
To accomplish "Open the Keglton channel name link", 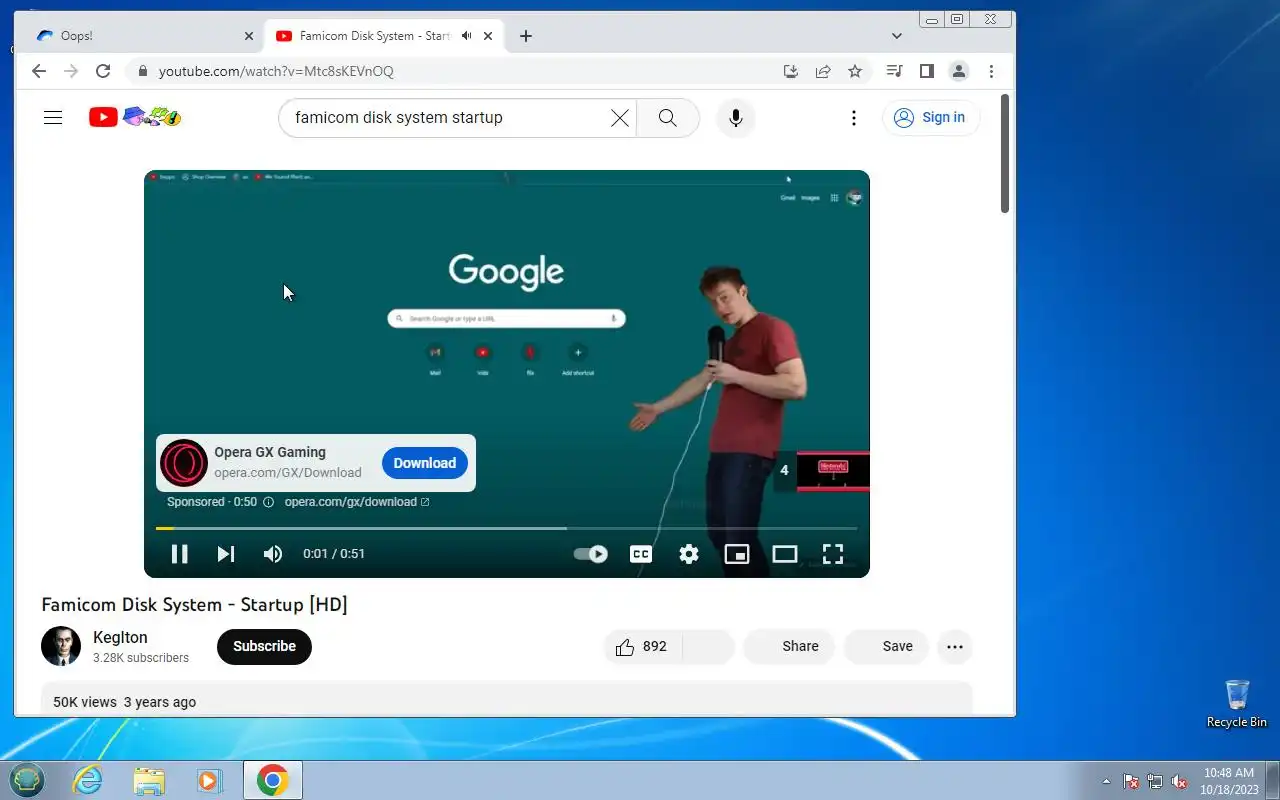I will pyautogui.click(x=120, y=638).
